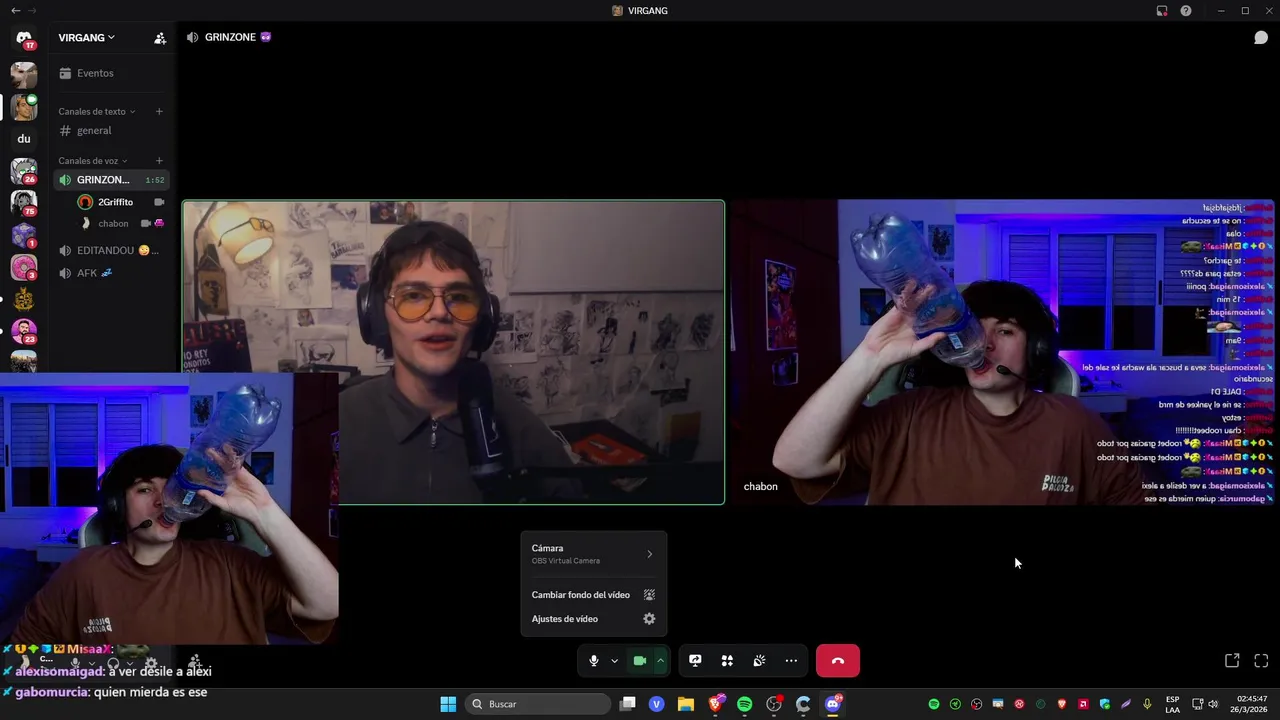Focus chabon's video tile
Image resolution: width=1280 pixels, height=720 pixels.
click(x=1003, y=352)
